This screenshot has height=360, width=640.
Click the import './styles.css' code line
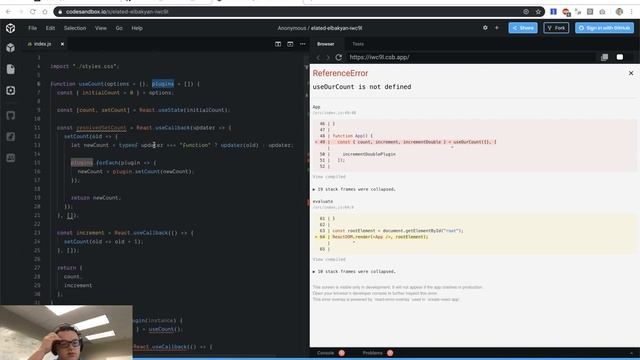[84, 66]
